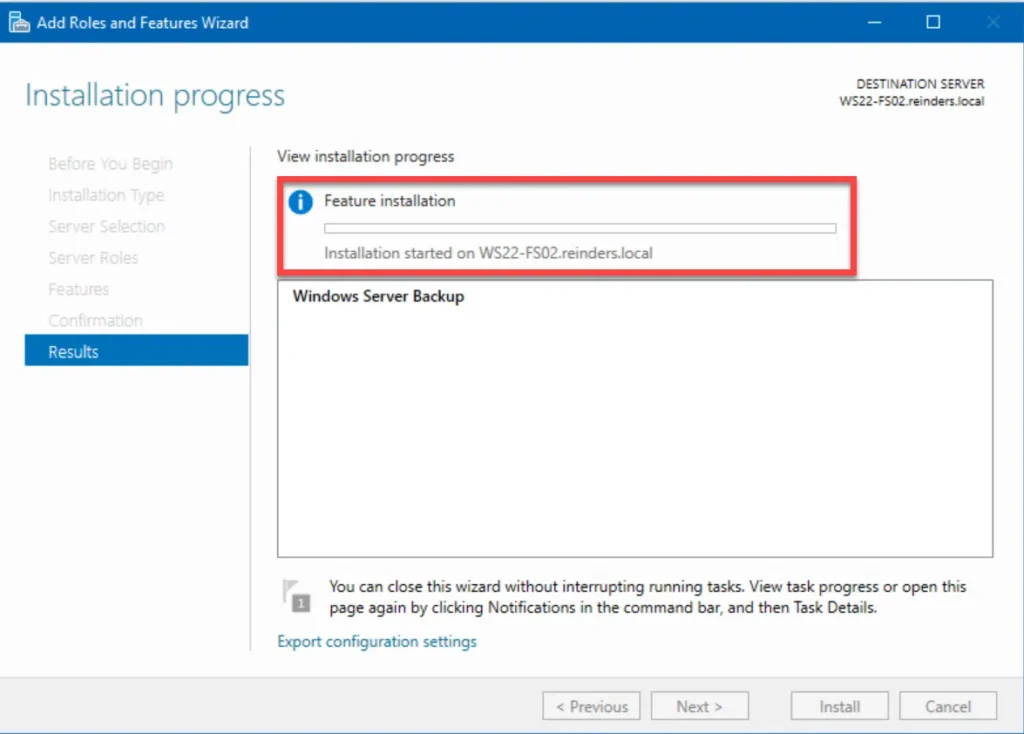Open the Installation Type step
Image resolution: width=1024 pixels, height=734 pixels.
[106, 195]
